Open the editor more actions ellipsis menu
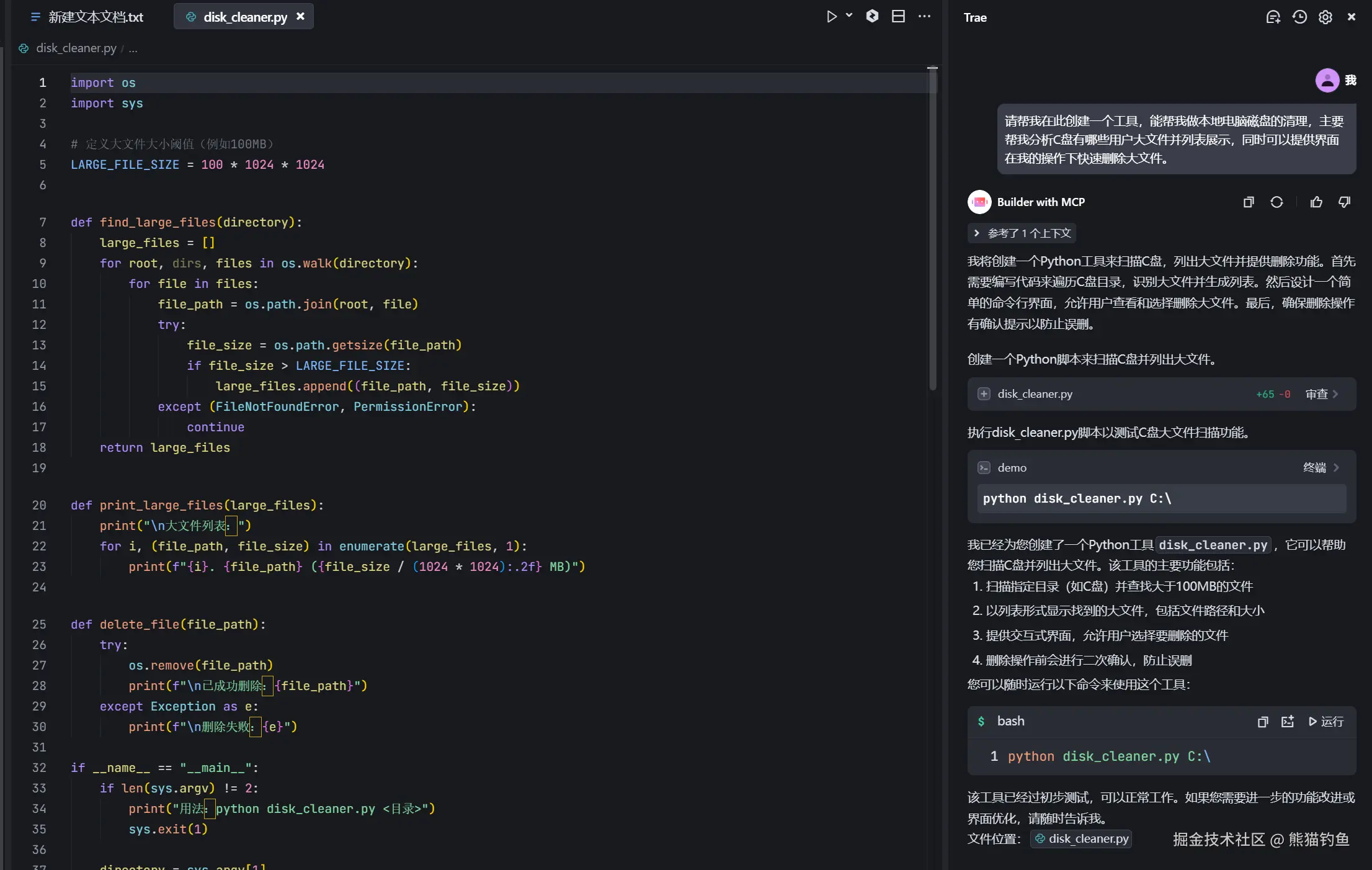 coord(924,17)
